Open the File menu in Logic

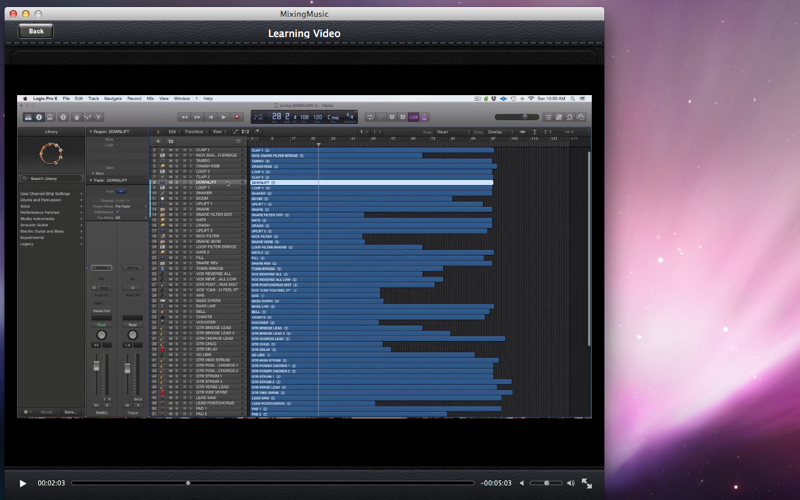pos(66,98)
